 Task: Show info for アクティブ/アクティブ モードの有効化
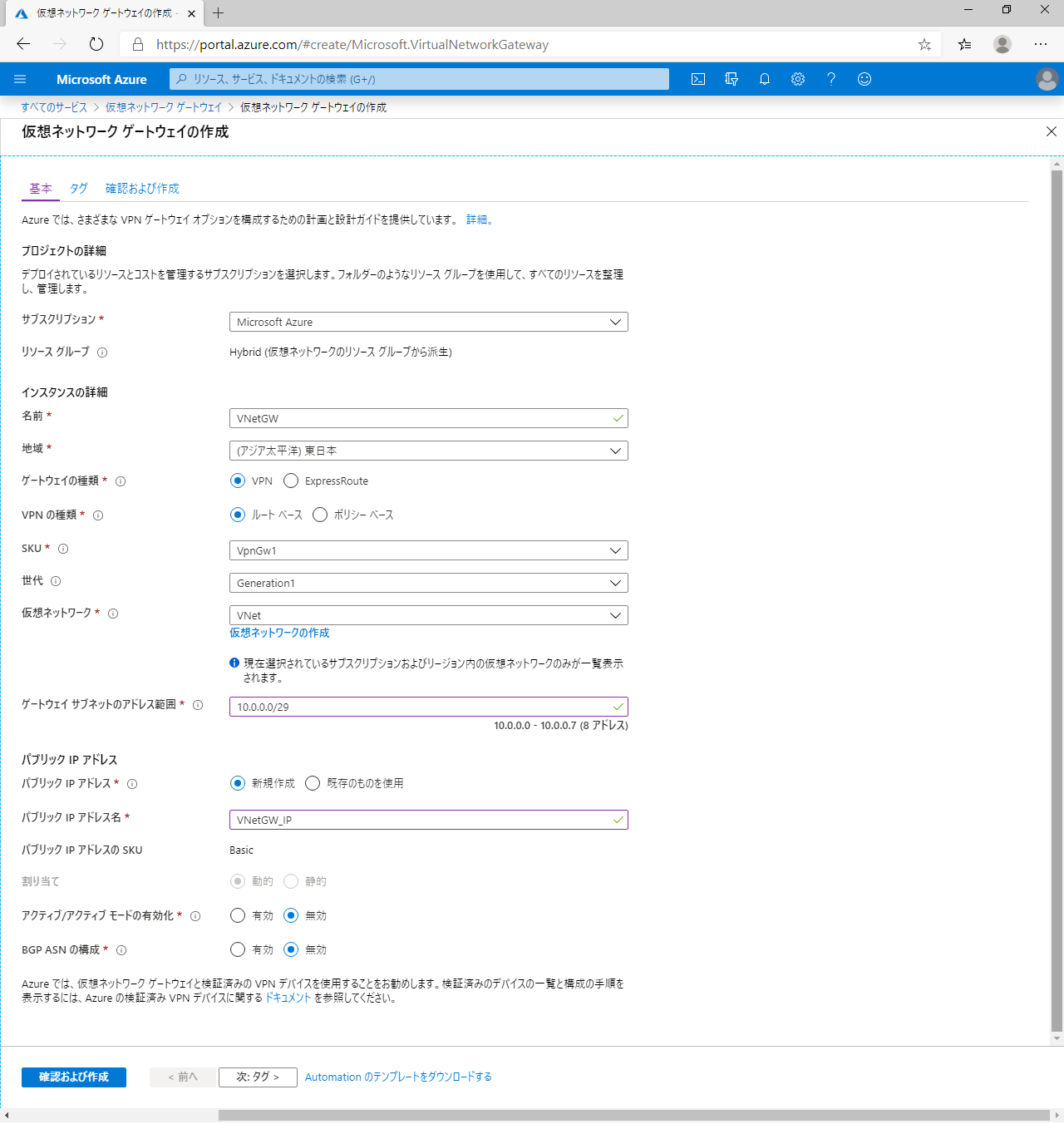pos(195,916)
